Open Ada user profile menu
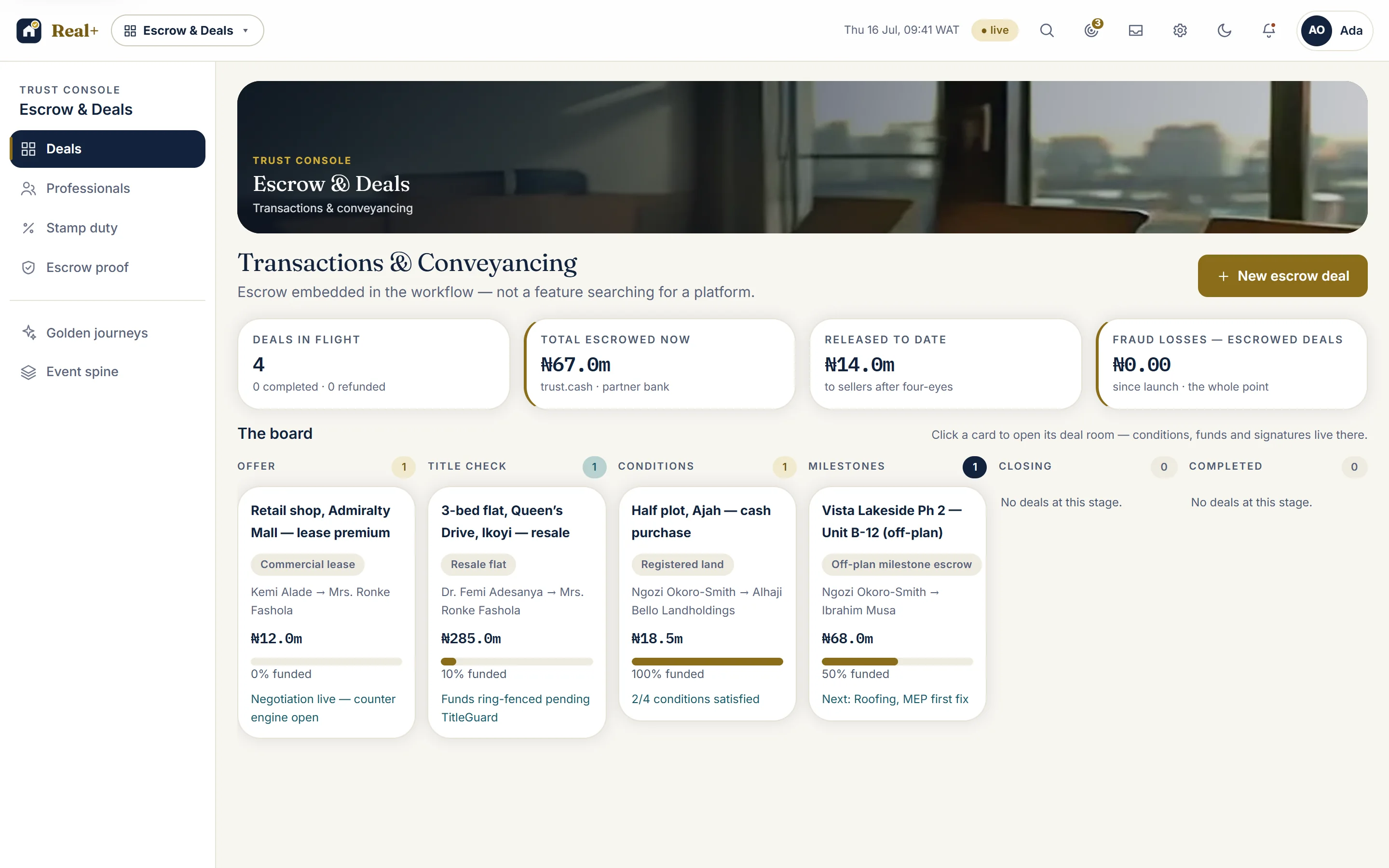The image size is (1389, 868). [x=1335, y=30]
